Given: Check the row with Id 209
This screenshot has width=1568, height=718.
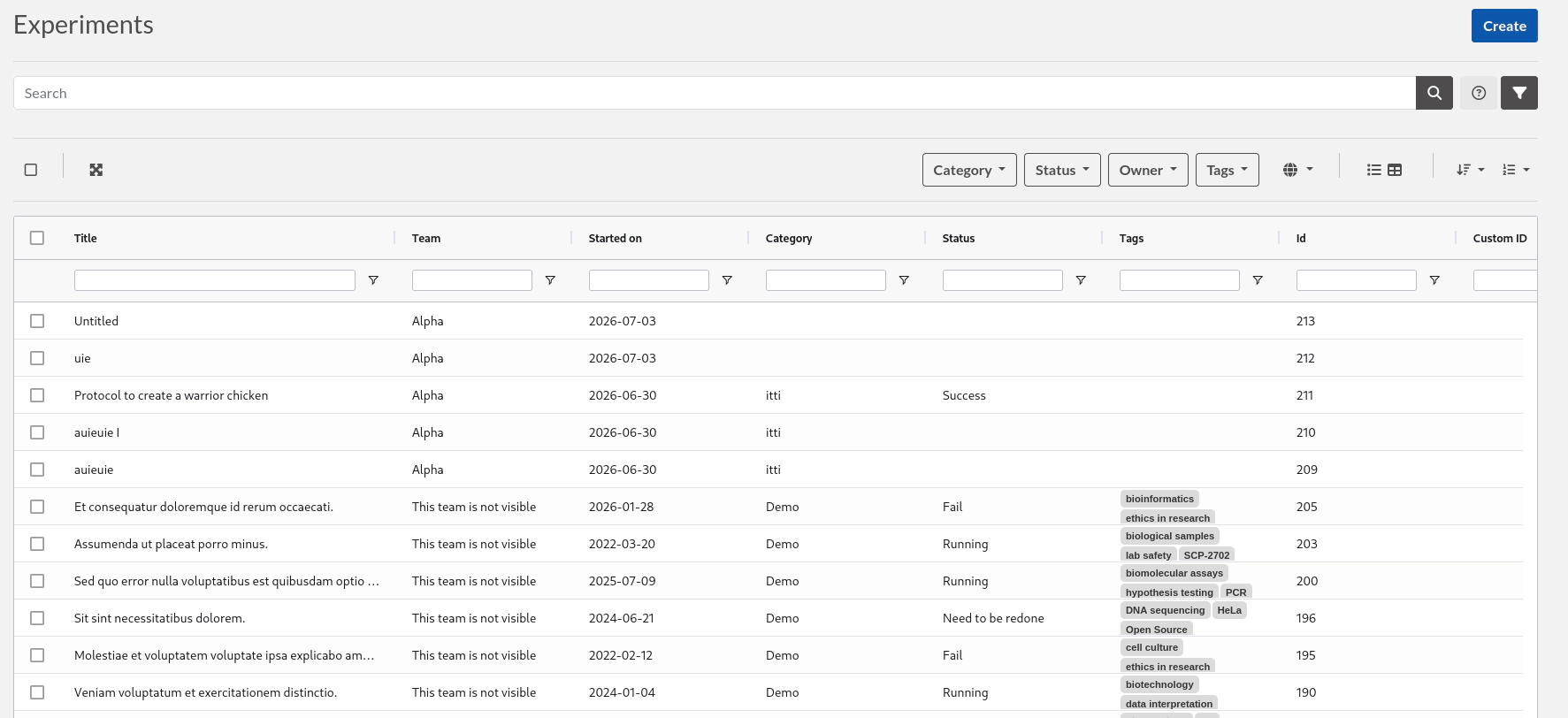Looking at the screenshot, I should [x=37, y=470].
